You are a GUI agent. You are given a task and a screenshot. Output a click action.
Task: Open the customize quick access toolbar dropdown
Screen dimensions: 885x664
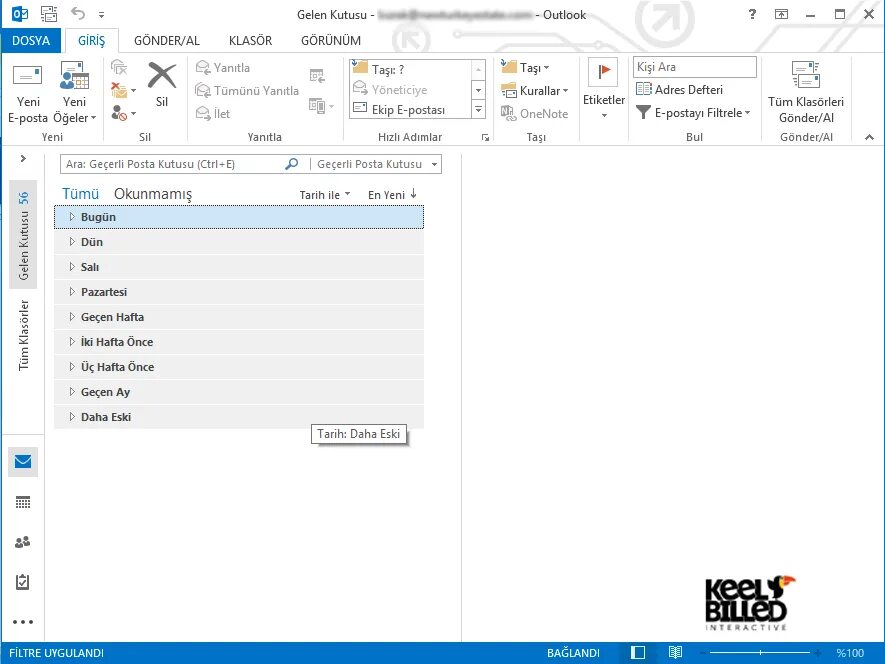[x=101, y=15]
